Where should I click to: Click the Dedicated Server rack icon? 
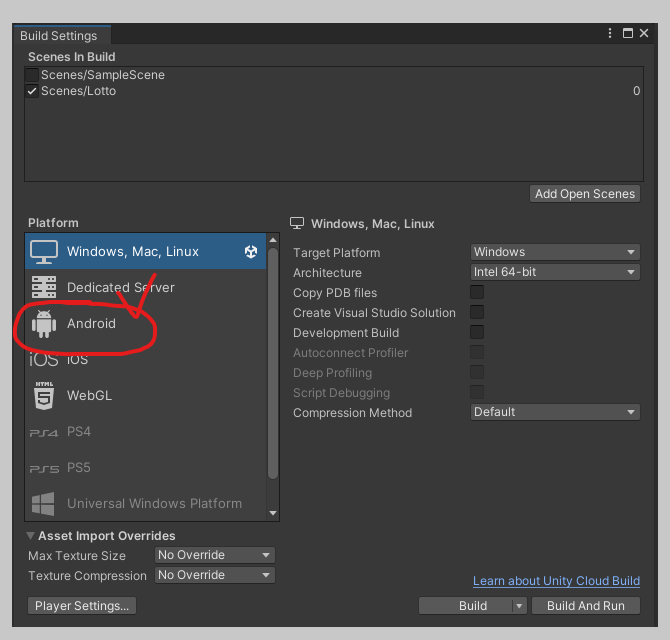pyautogui.click(x=44, y=287)
